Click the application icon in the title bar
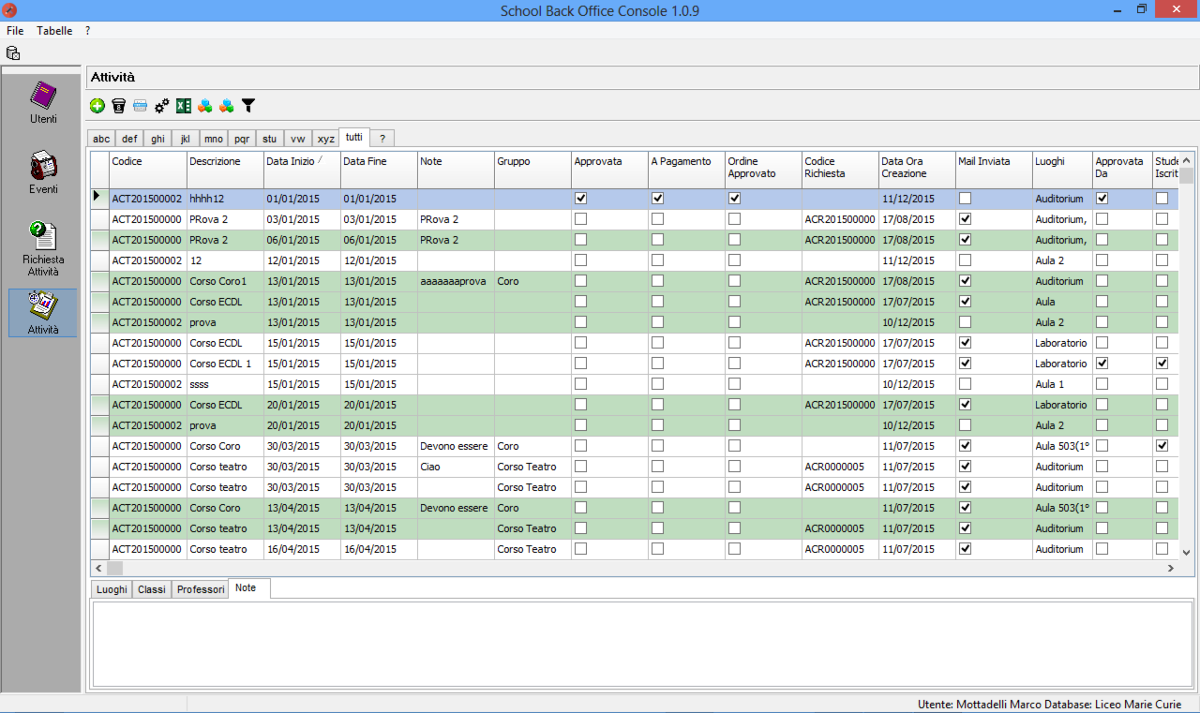This screenshot has width=1200, height=713. [11, 10]
